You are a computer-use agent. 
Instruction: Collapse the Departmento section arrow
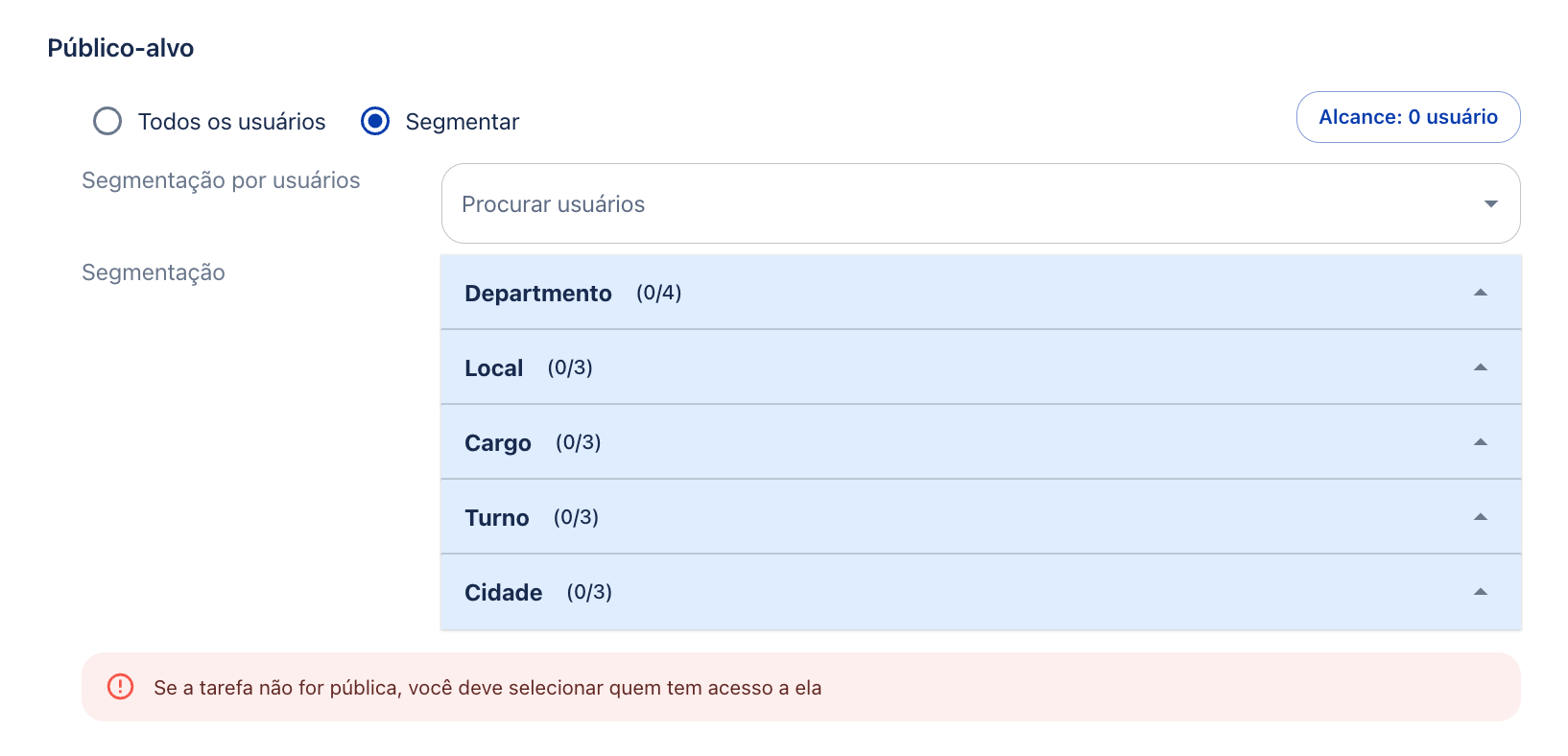tap(1481, 293)
